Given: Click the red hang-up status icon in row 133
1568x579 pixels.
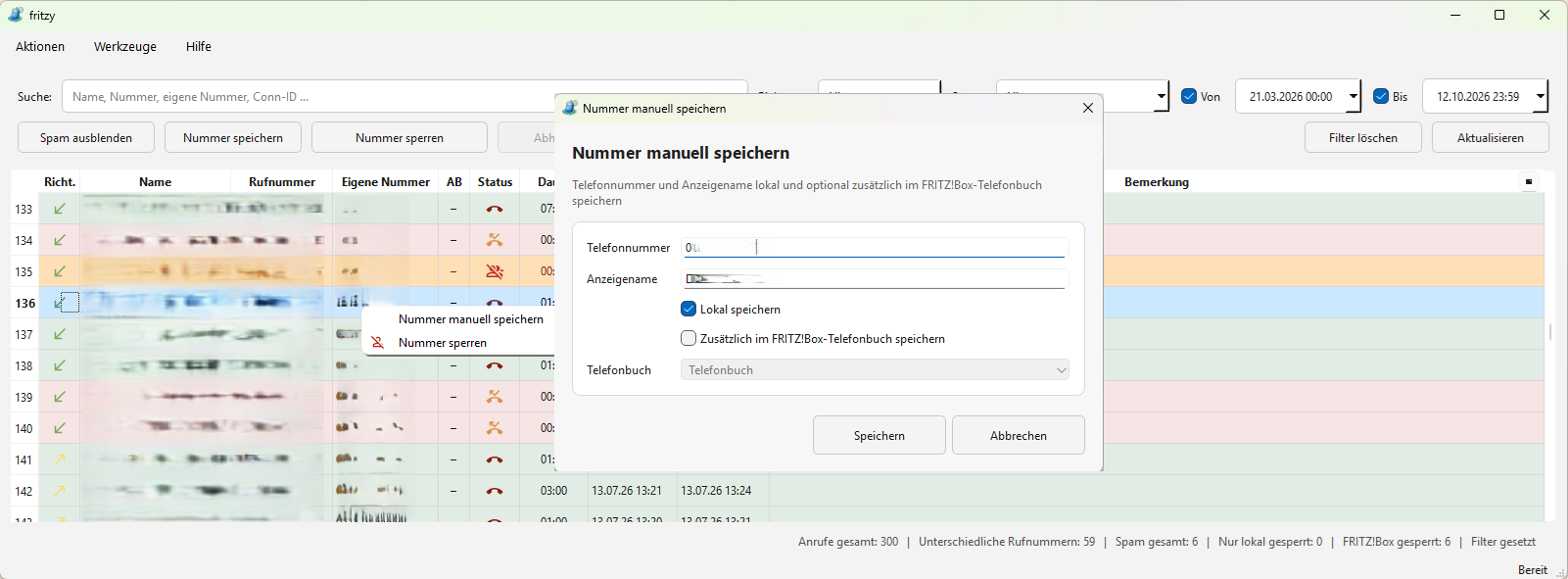Looking at the screenshot, I should click(x=495, y=209).
